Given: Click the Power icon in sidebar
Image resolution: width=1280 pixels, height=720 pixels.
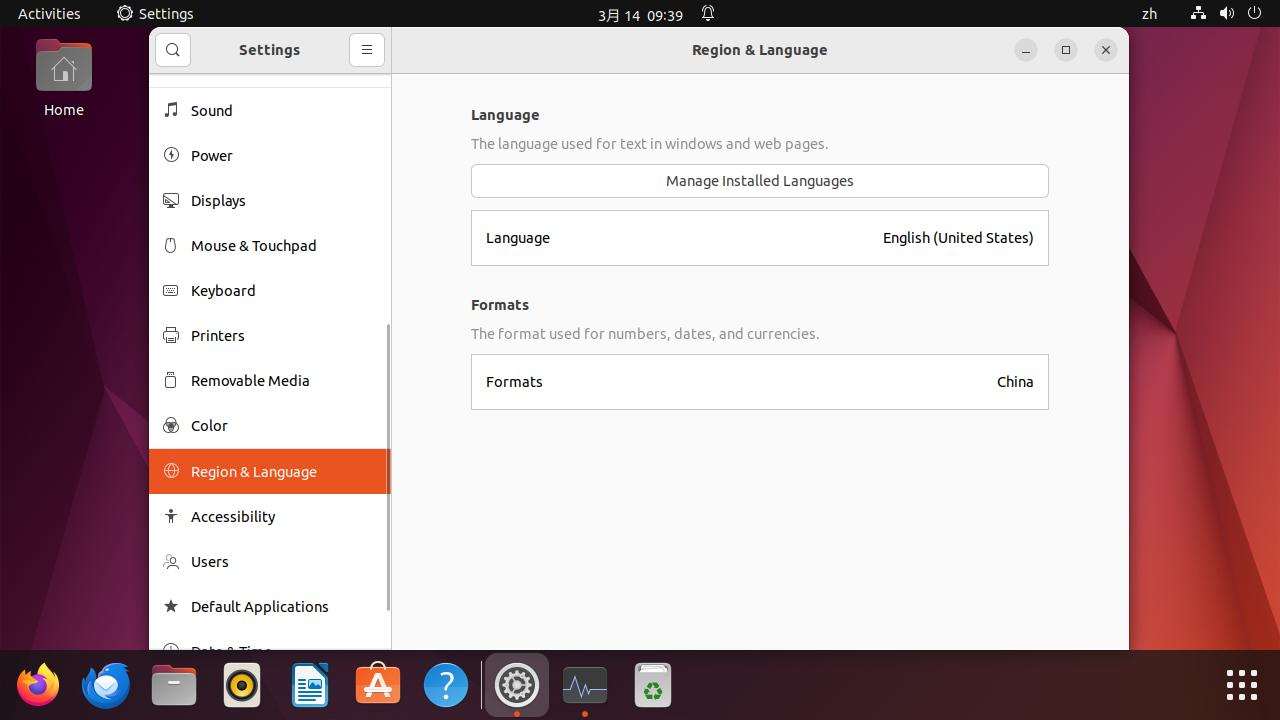Looking at the screenshot, I should (x=171, y=155).
